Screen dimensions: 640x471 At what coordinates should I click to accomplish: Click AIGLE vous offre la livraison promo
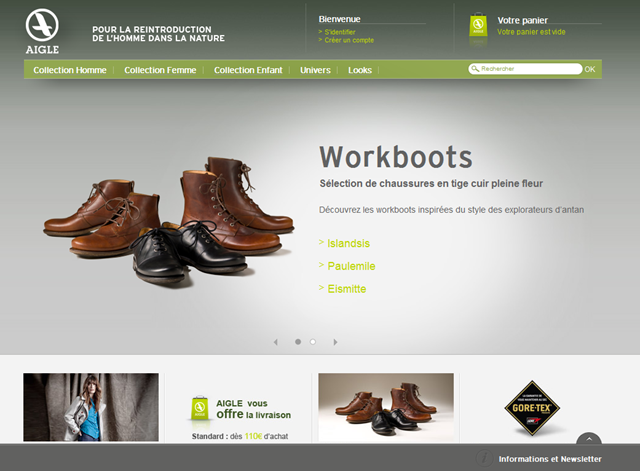click(253, 409)
